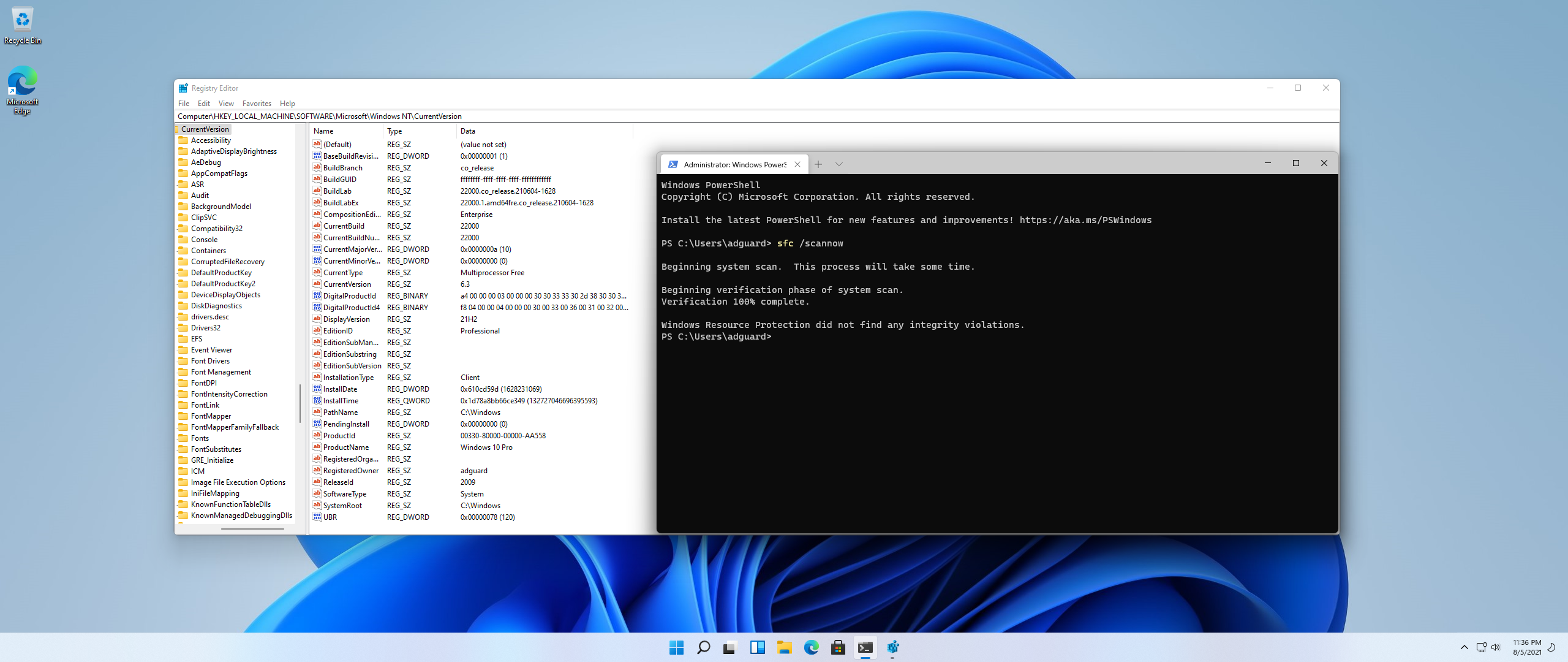Open the Recycle Bin desktop icon
This screenshot has height=662, width=1568.
coord(23,26)
